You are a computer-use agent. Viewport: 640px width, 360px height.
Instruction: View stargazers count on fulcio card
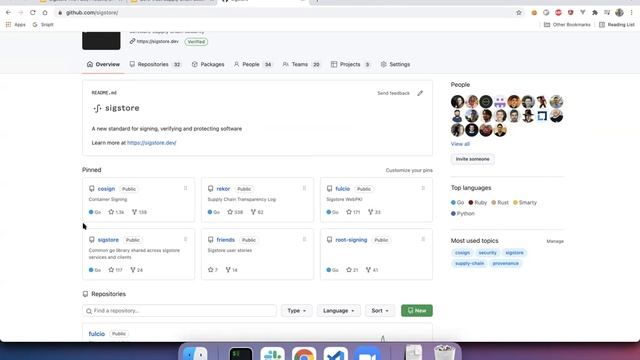[x=353, y=212]
